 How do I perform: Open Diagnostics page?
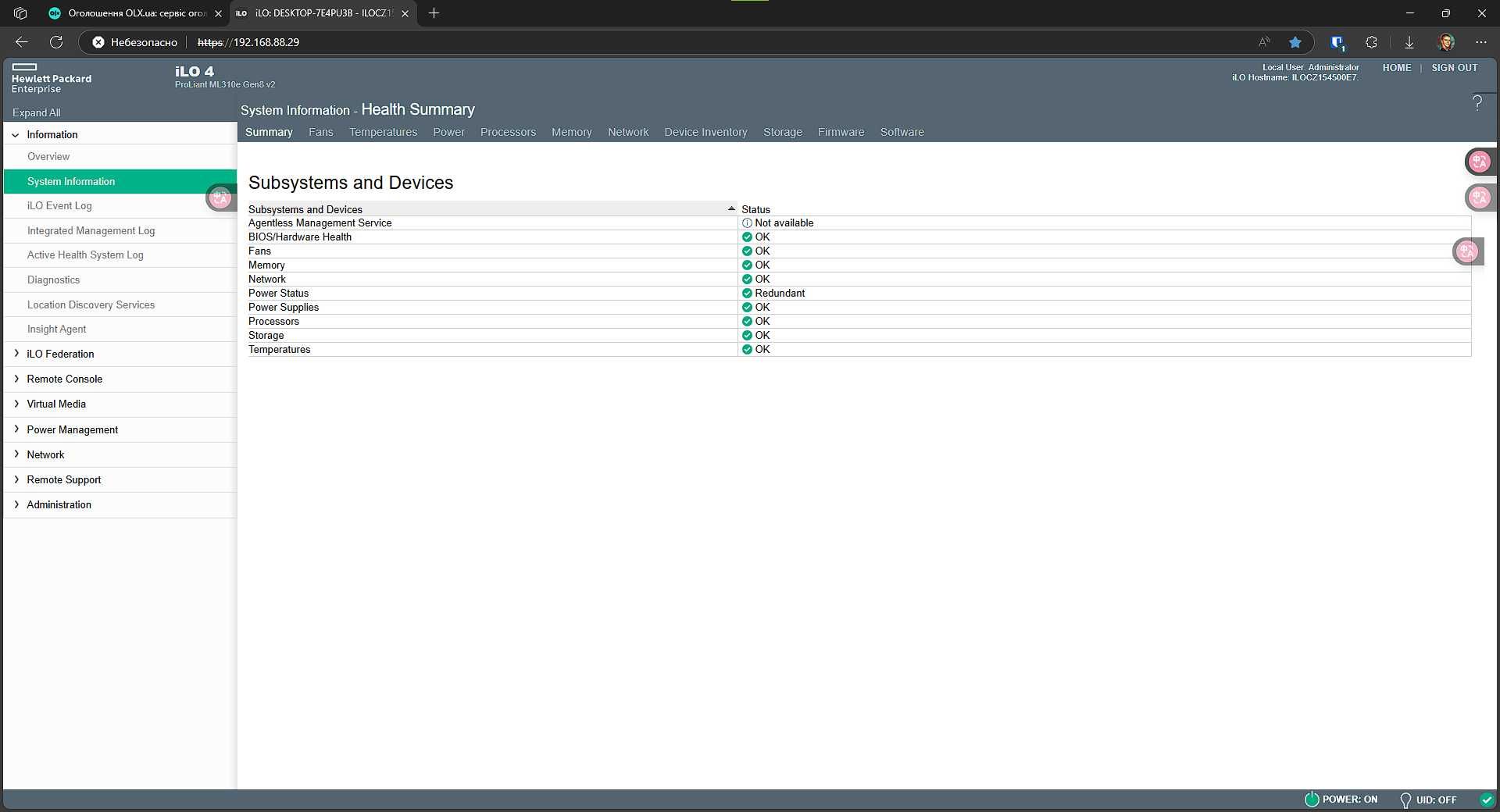(120, 280)
